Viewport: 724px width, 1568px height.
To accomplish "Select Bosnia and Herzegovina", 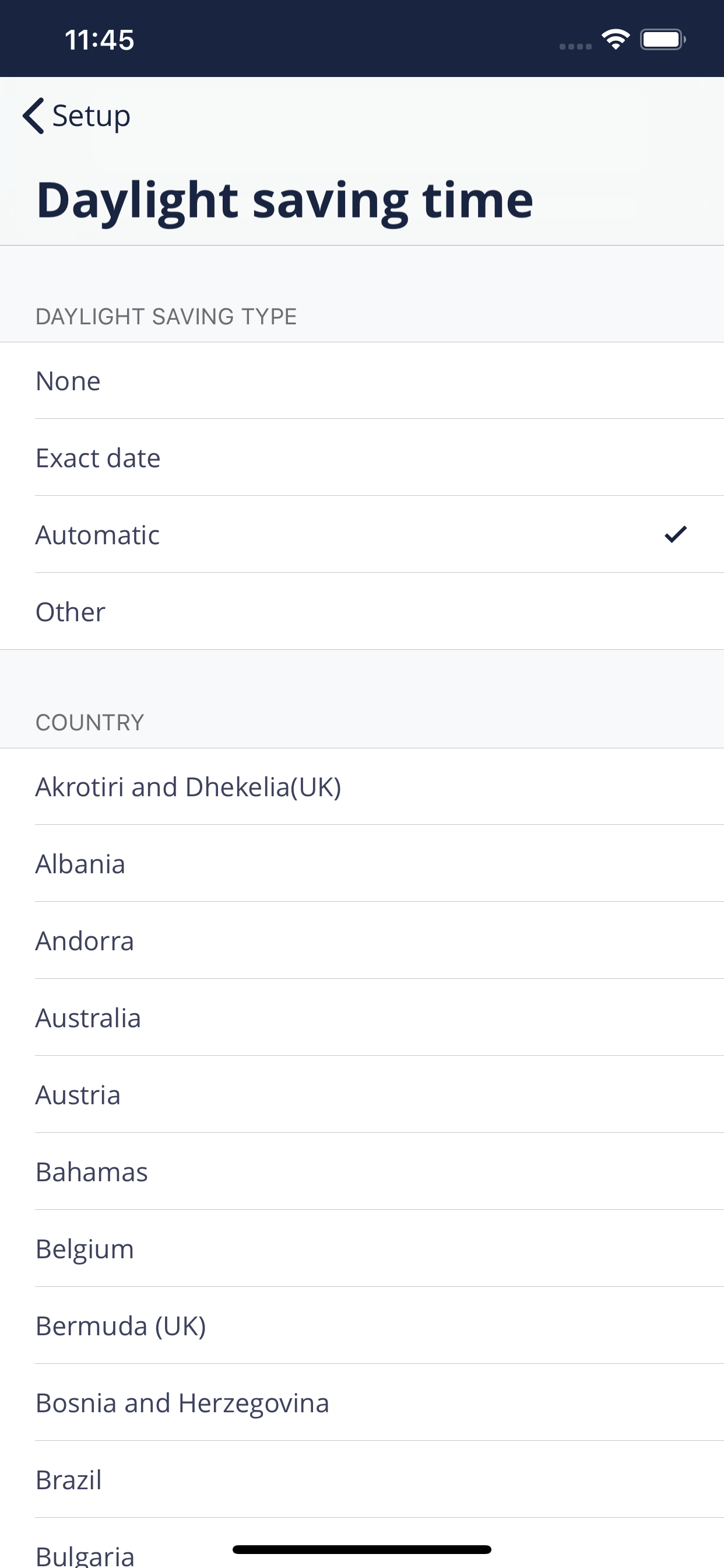I will pyautogui.click(x=362, y=1403).
